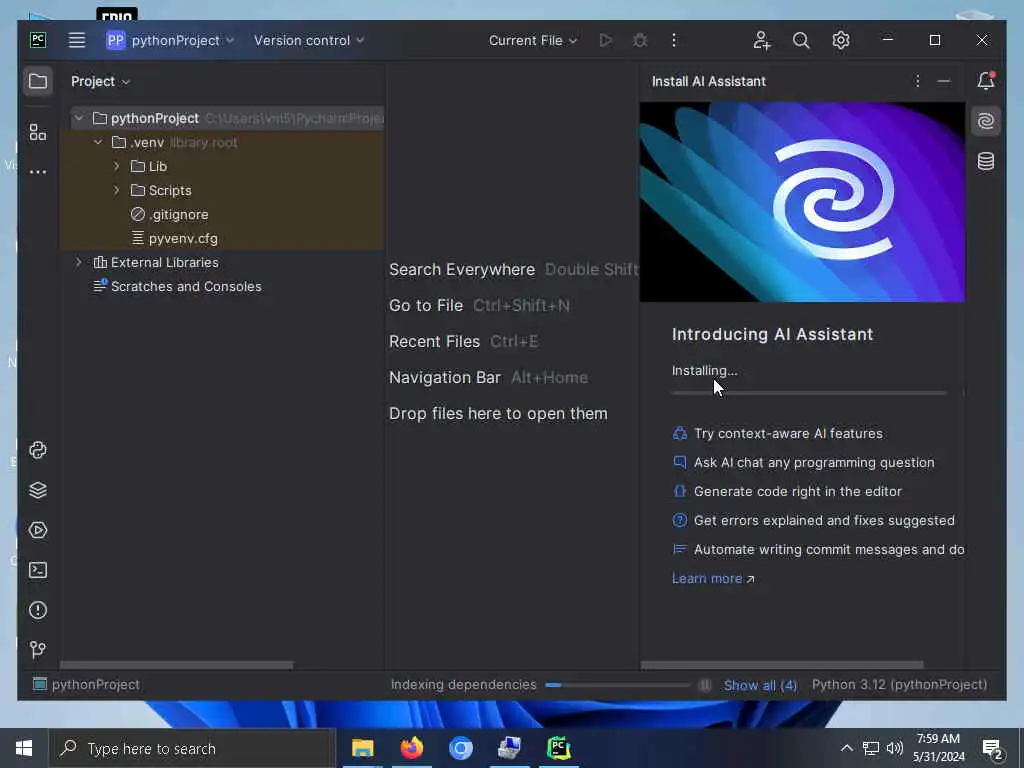This screenshot has height=768, width=1024.
Task: Collapse the .venv folder
Action: [x=98, y=142]
